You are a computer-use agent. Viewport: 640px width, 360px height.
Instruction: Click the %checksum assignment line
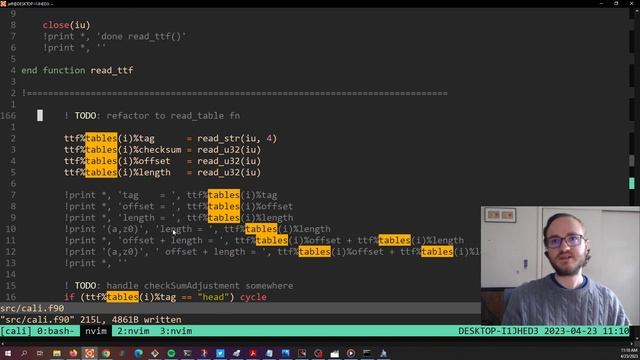pyautogui.click(x=162, y=150)
